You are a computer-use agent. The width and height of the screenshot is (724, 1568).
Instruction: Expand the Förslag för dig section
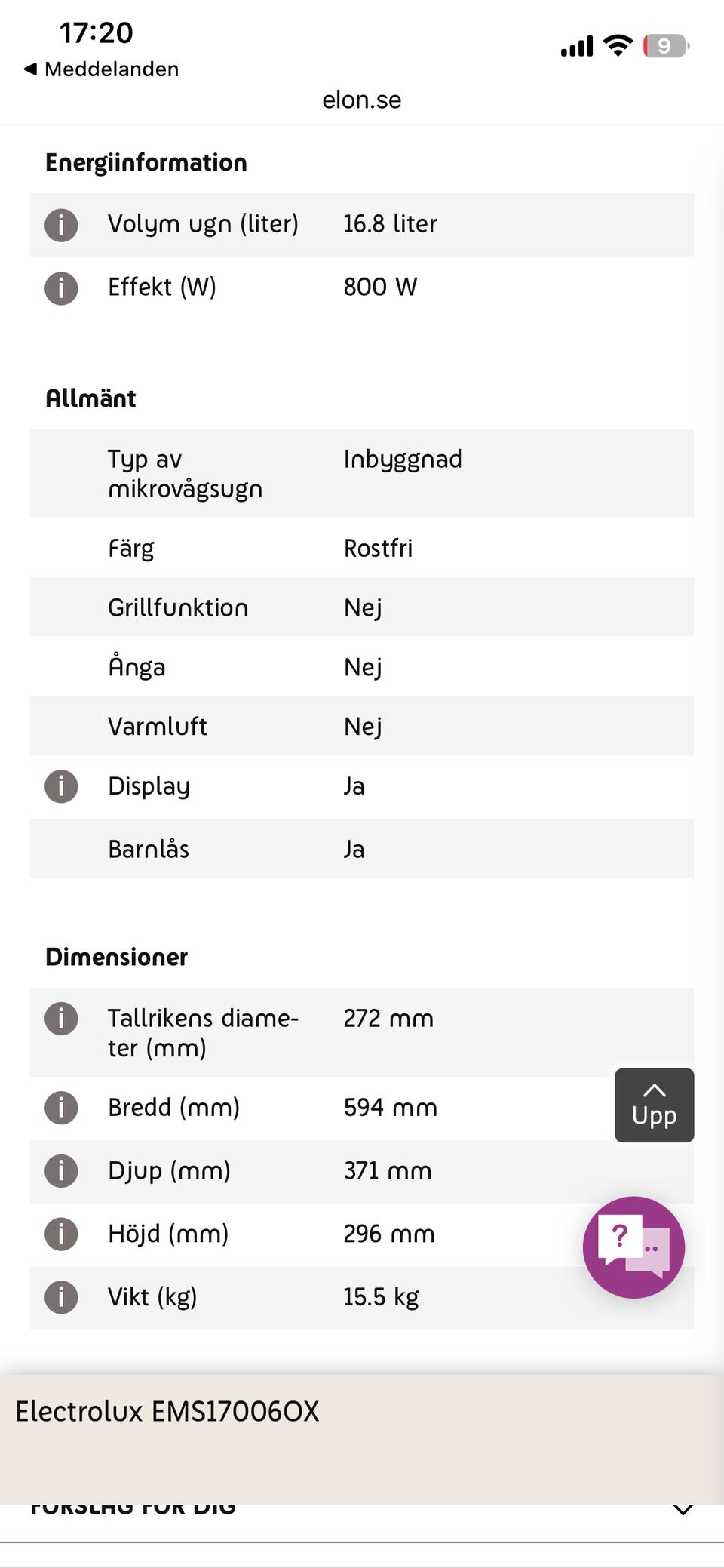pyautogui.click(x=683, y=1509)
